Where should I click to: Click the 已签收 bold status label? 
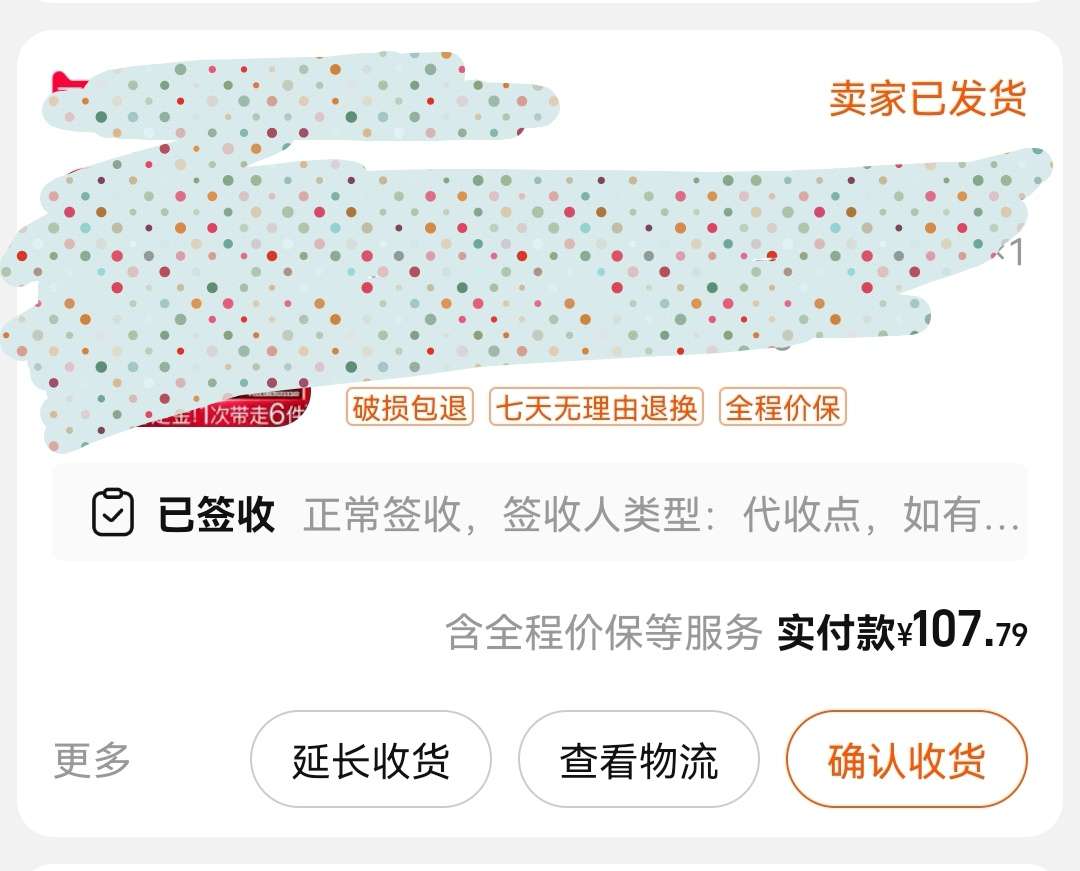(x=216, y=514)
